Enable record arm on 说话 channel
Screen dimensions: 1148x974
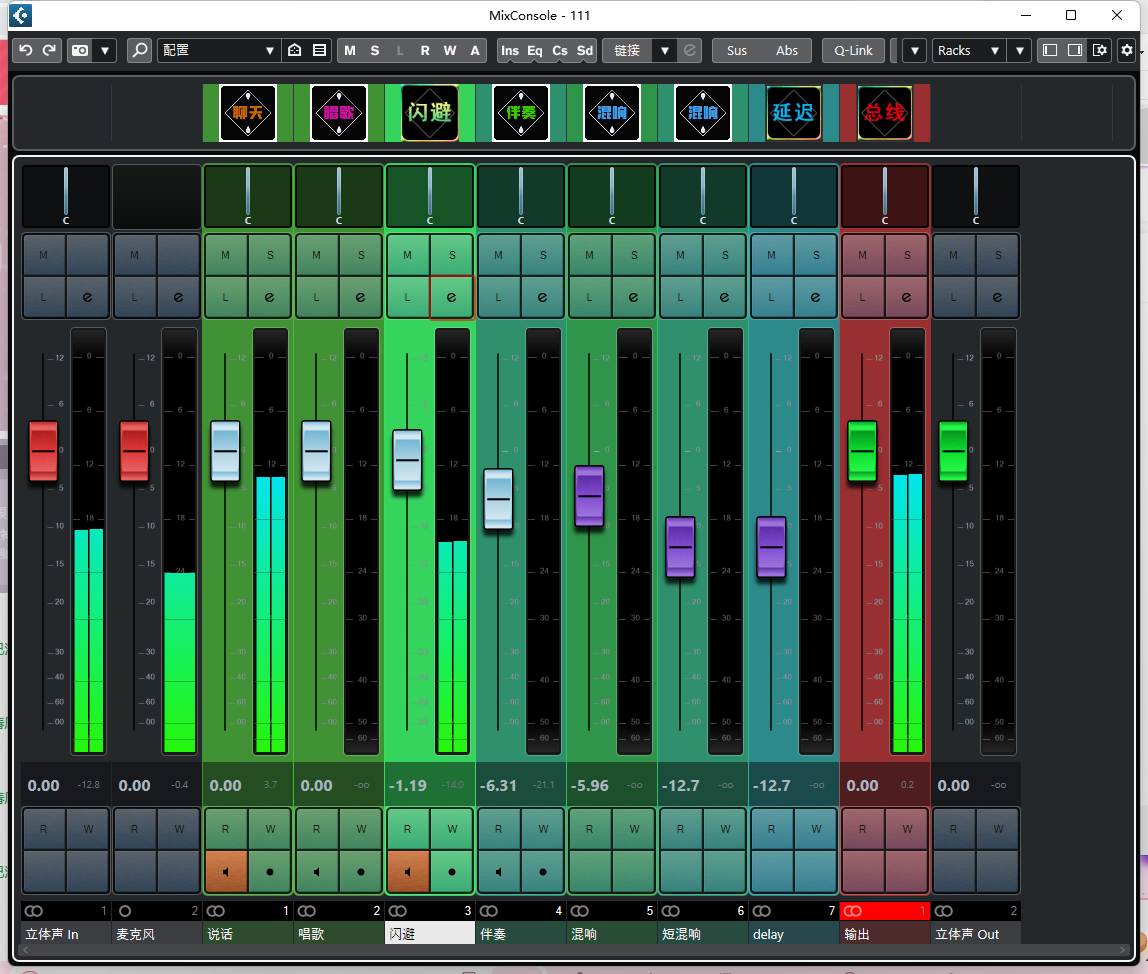pyautogui.click(x=270, y=872)
